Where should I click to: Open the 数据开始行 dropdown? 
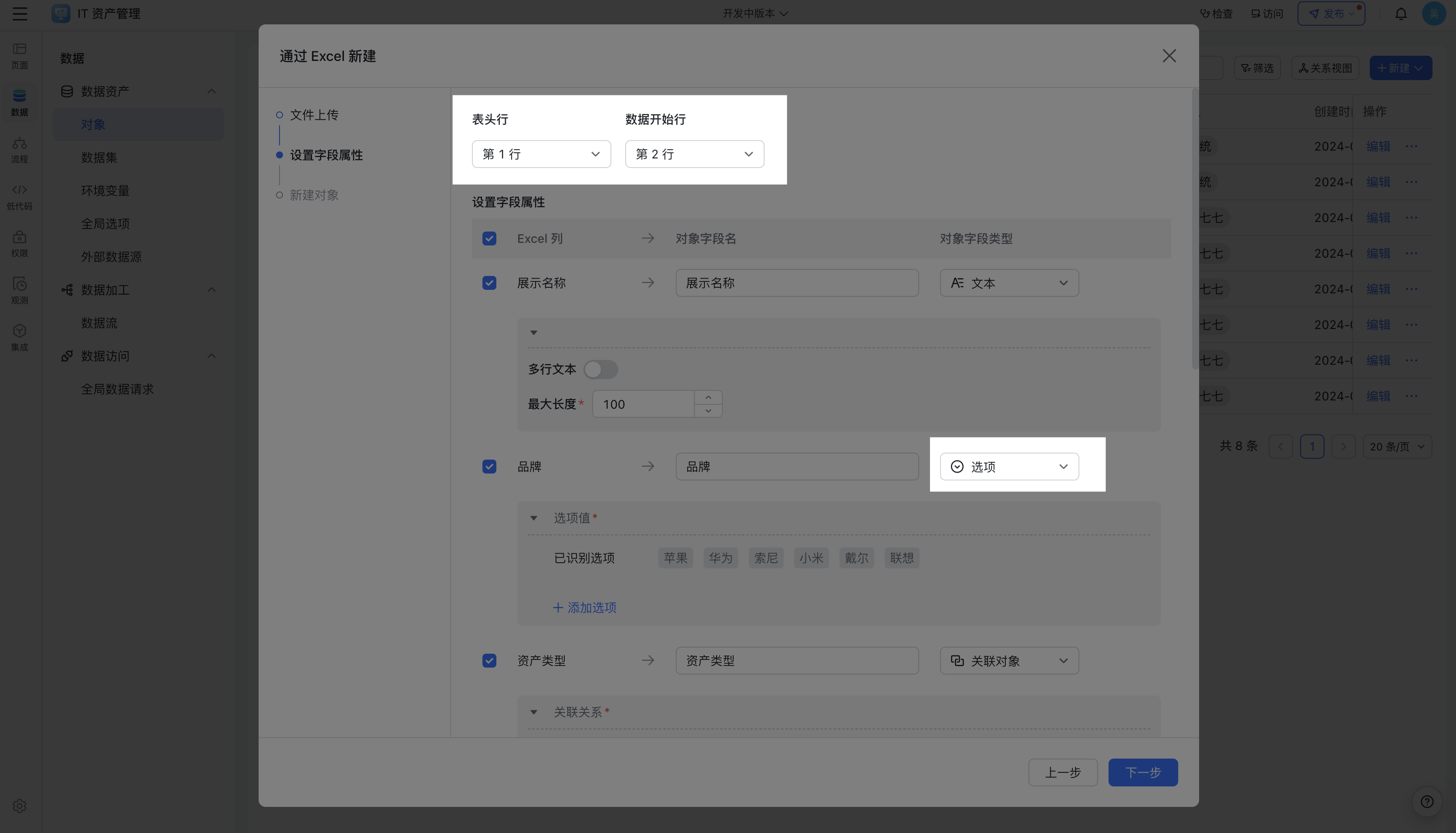click(694, 154)
